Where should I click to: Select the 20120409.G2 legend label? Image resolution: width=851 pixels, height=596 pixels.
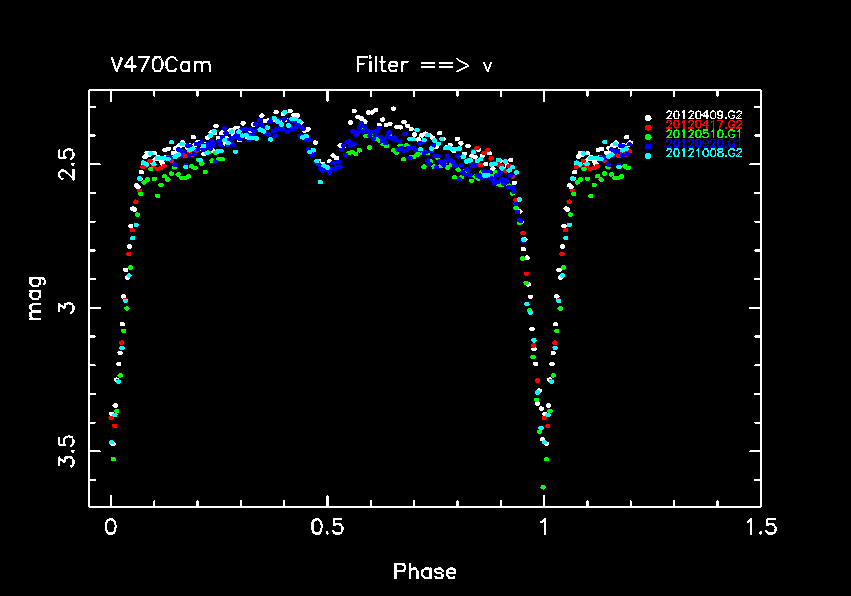(x=704, y=117)
